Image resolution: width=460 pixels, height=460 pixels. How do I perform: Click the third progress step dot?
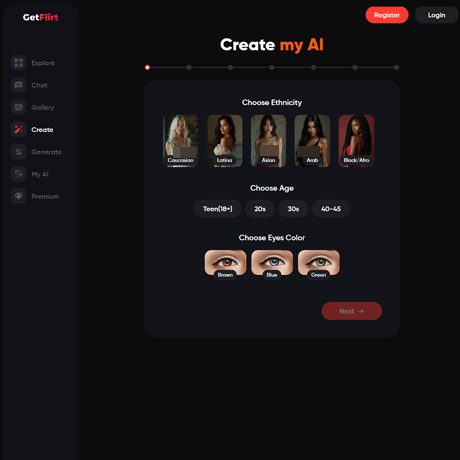[x=230, y=67]
